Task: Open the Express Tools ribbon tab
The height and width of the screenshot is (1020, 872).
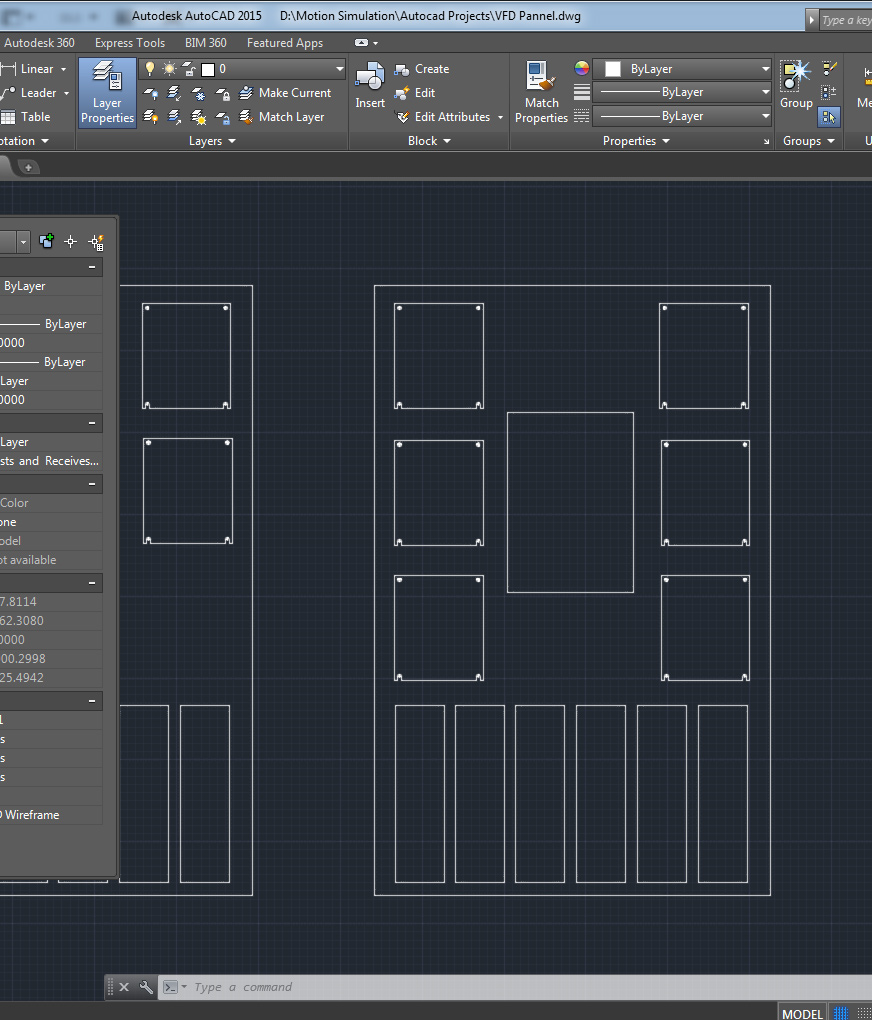Action: click(129, 43)
